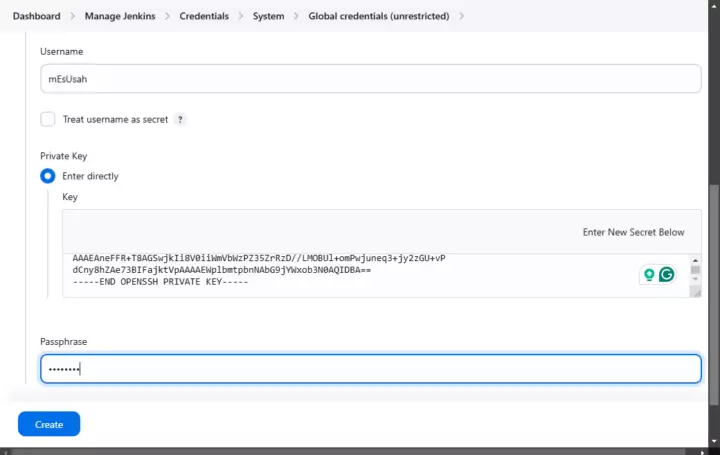Expand chevron after Global credentials breadcrumb
The image size is (720, 455).
click(461, 16)
